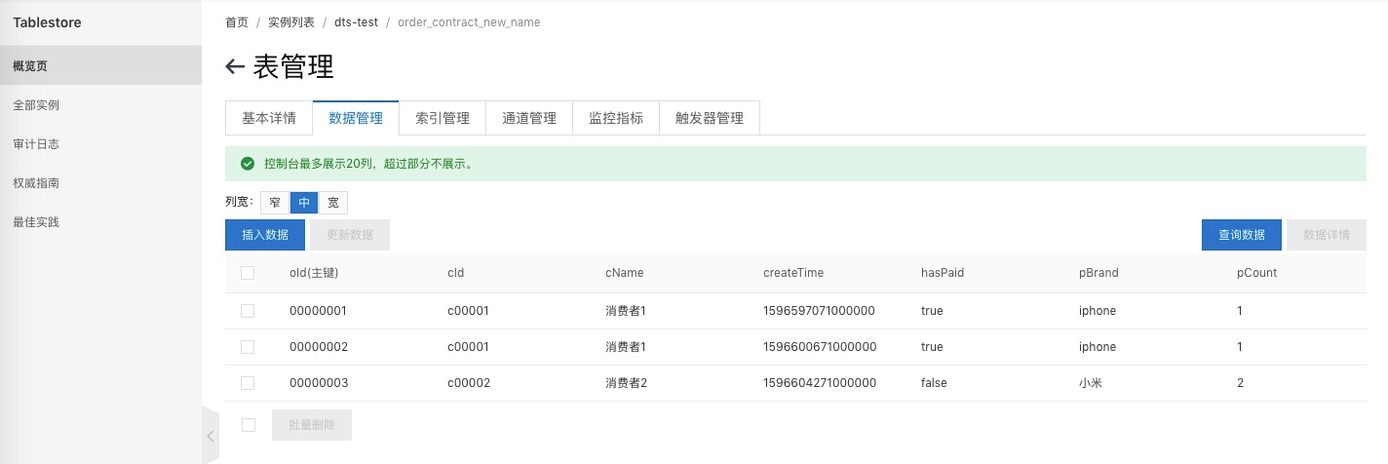The height and width of the screenshot is (464, 1388).
Task: Click cell 00000002 in oId column
Action: point(319,347)
